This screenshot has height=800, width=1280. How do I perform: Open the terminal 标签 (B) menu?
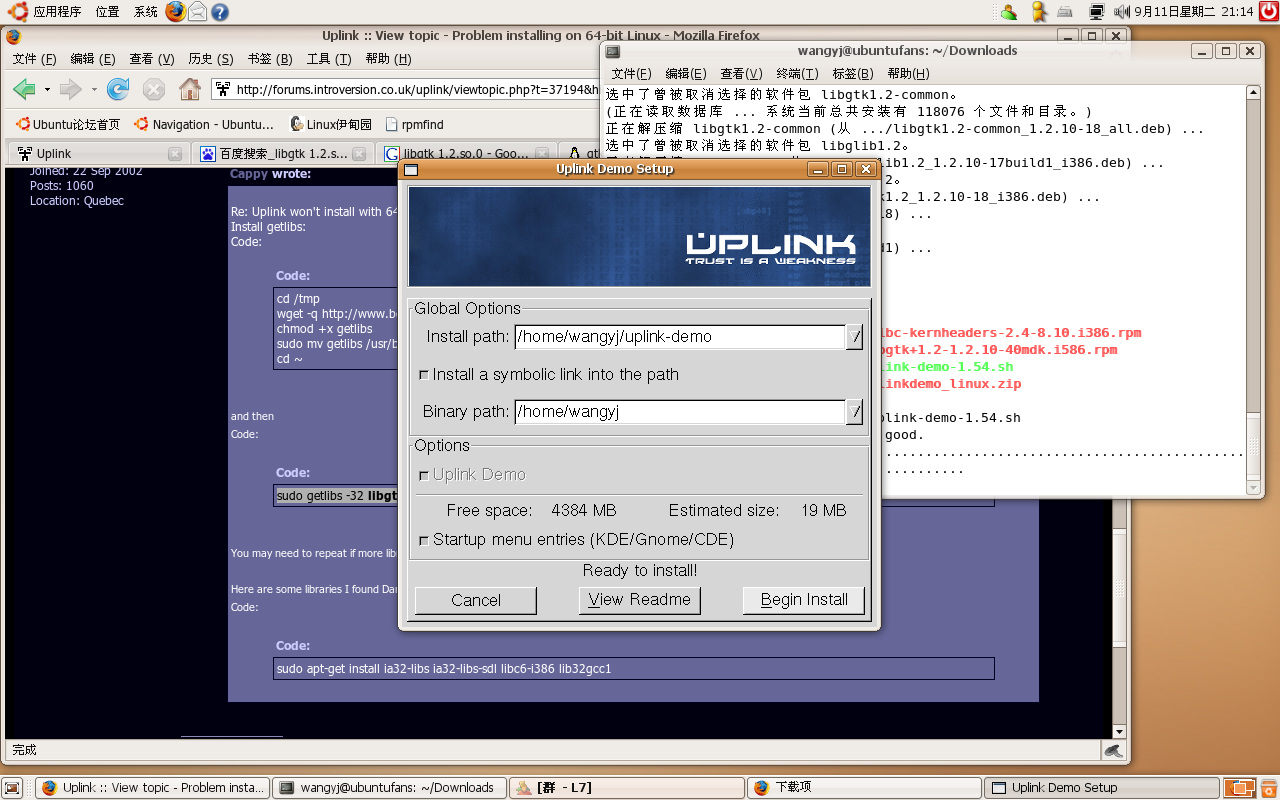tap(853, 74)
